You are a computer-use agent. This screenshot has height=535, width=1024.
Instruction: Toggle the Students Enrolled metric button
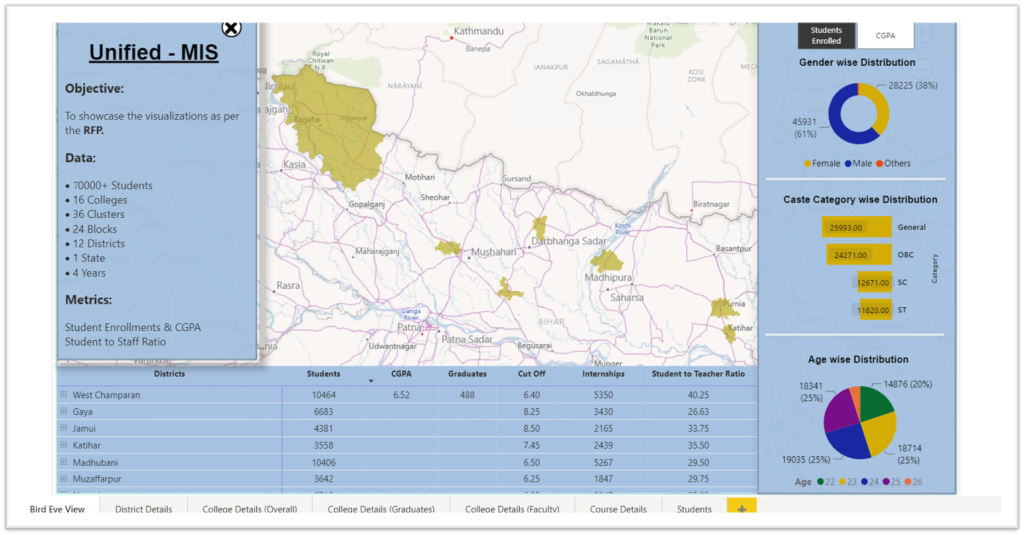[x=826, y=35]
